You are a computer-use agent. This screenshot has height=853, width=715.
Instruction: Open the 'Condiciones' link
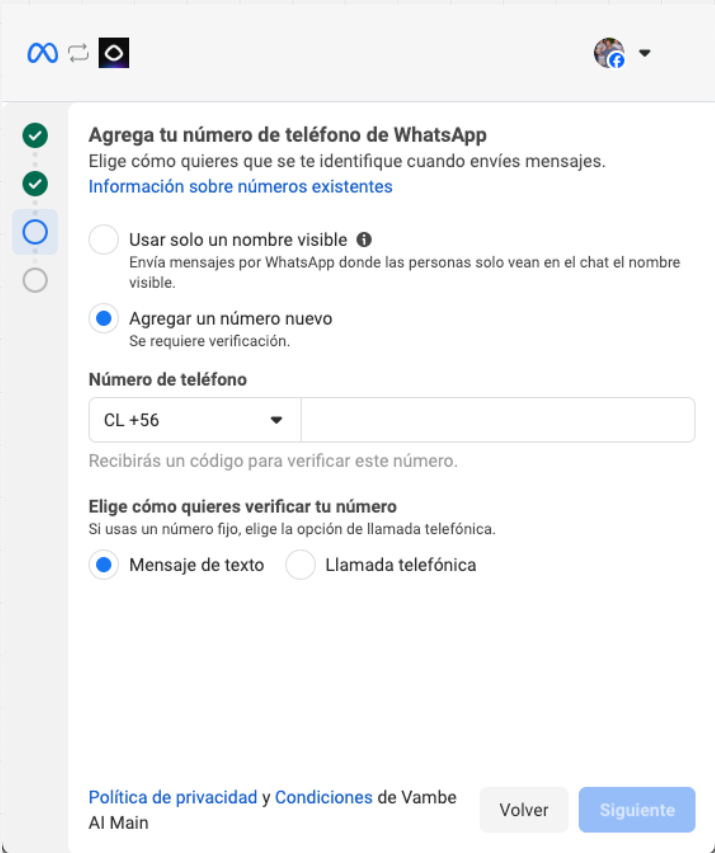[323, 798]
